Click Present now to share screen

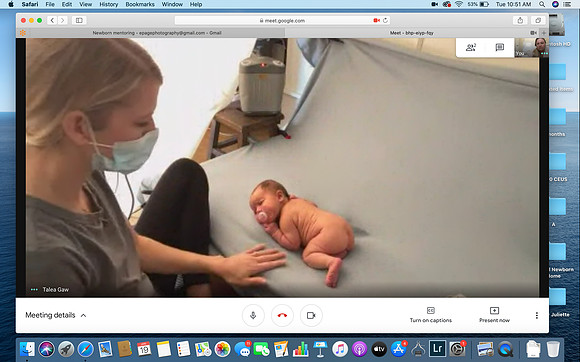pyautogui.click(x=494, y=315)
